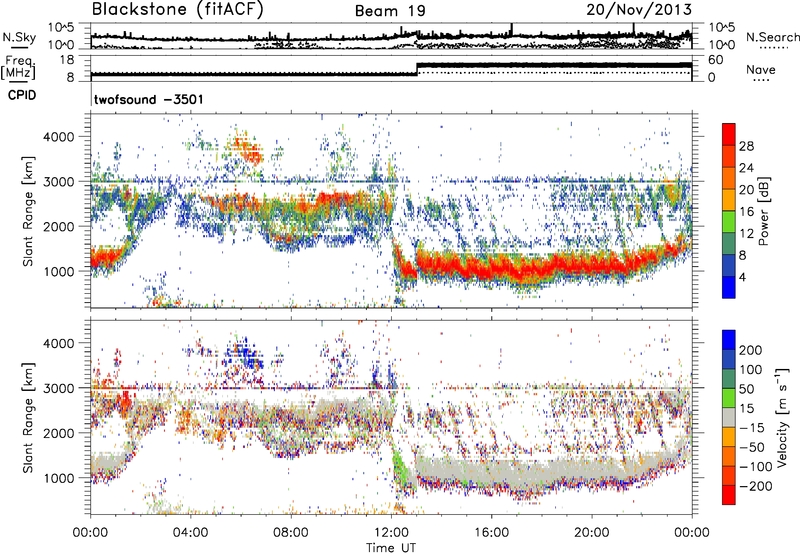Click the '08:00' time axis label
Image resolution: width=800 pixels, height=554 pixels.
291,533
